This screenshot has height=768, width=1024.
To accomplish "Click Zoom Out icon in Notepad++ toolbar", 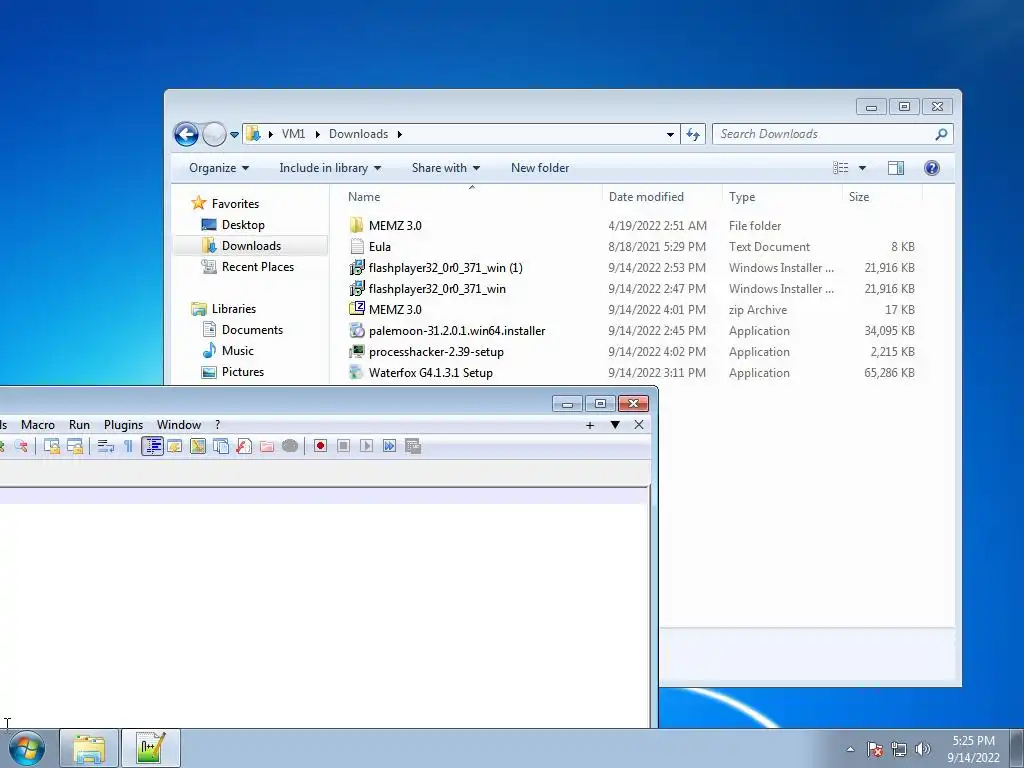I will pyautogui.click(x=22, y=446).
